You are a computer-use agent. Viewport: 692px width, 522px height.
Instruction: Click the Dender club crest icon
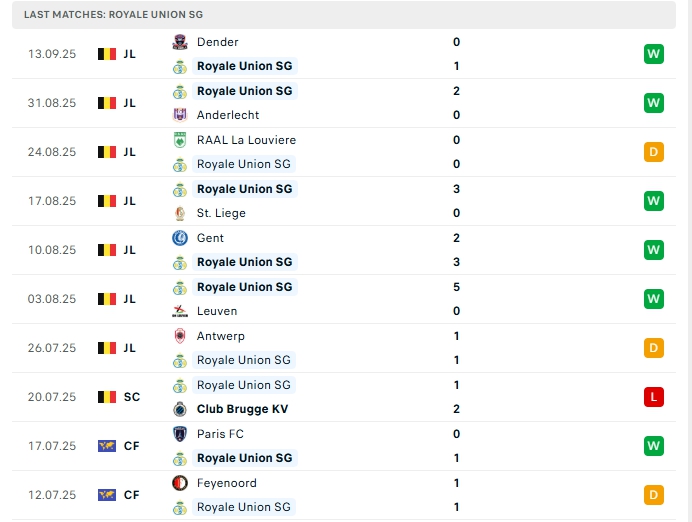180,42
